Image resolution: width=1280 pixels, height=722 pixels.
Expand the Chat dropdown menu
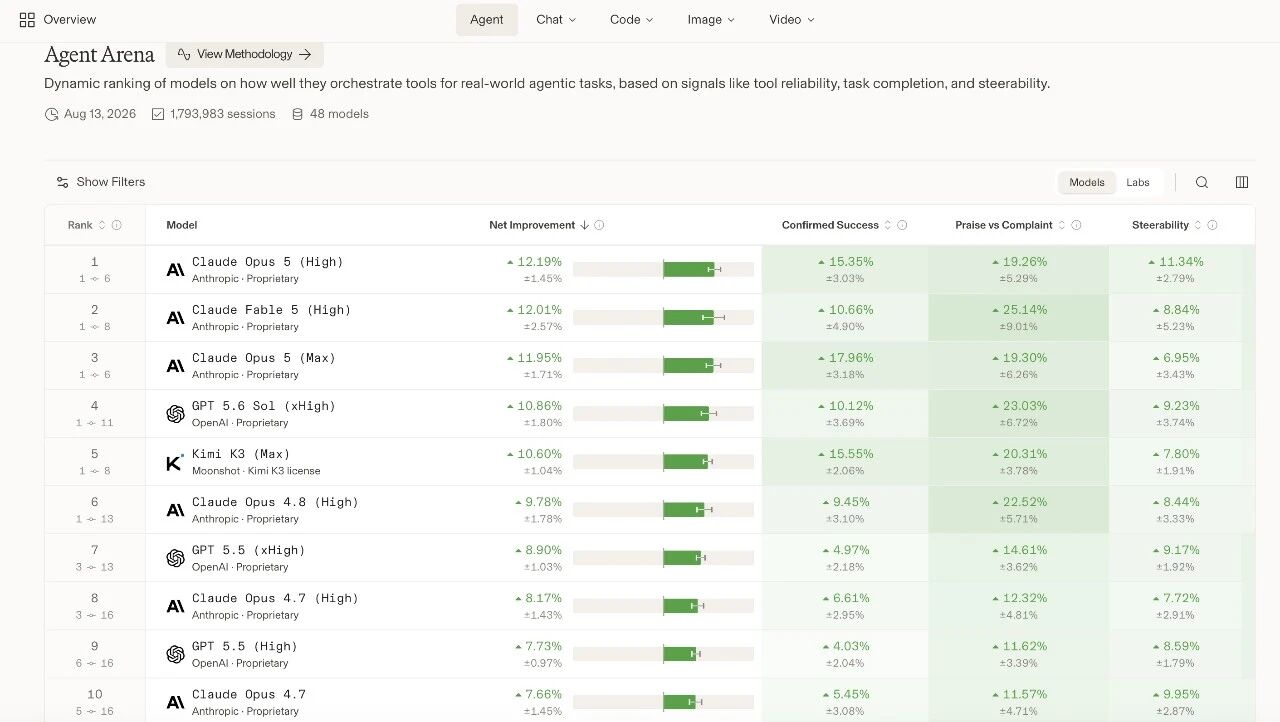tap(556, 20)
